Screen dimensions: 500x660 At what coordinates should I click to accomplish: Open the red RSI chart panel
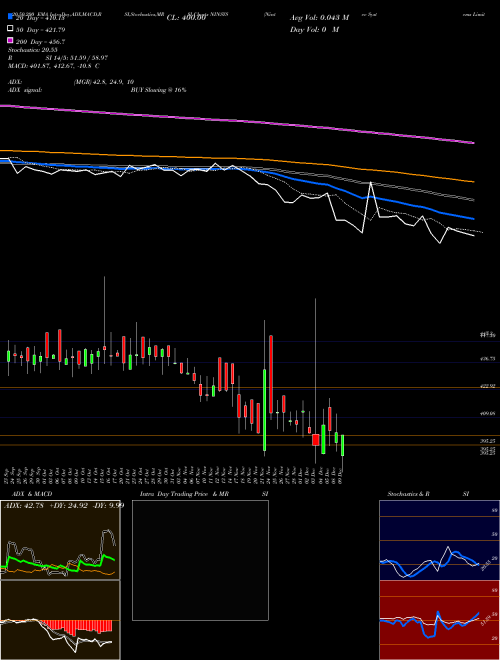tap(439, 620)
